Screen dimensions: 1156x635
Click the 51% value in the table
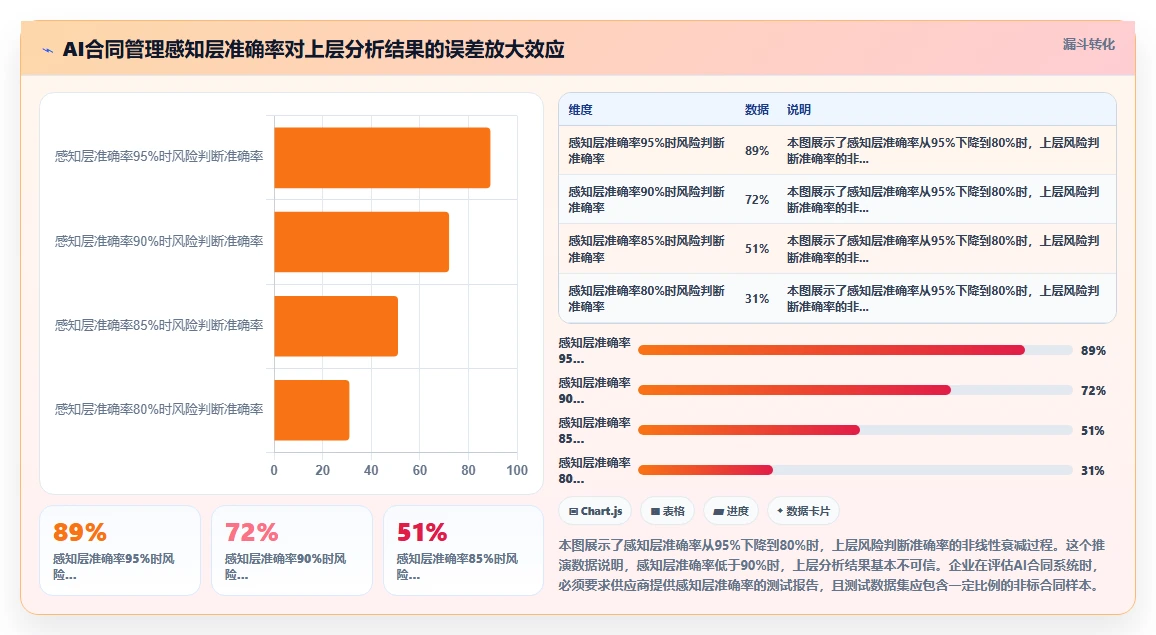(x=756, y=249)
